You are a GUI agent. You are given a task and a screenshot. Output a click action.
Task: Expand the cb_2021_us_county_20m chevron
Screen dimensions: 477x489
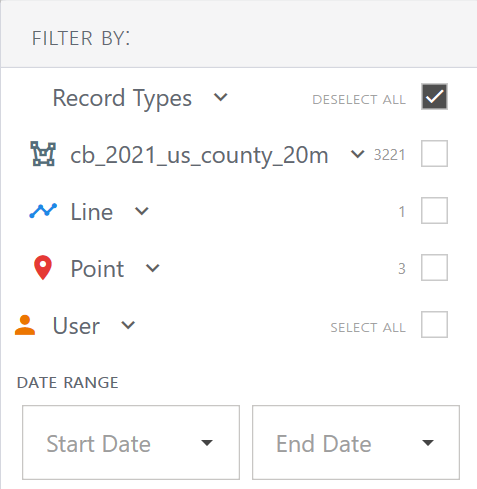[357, 154]
